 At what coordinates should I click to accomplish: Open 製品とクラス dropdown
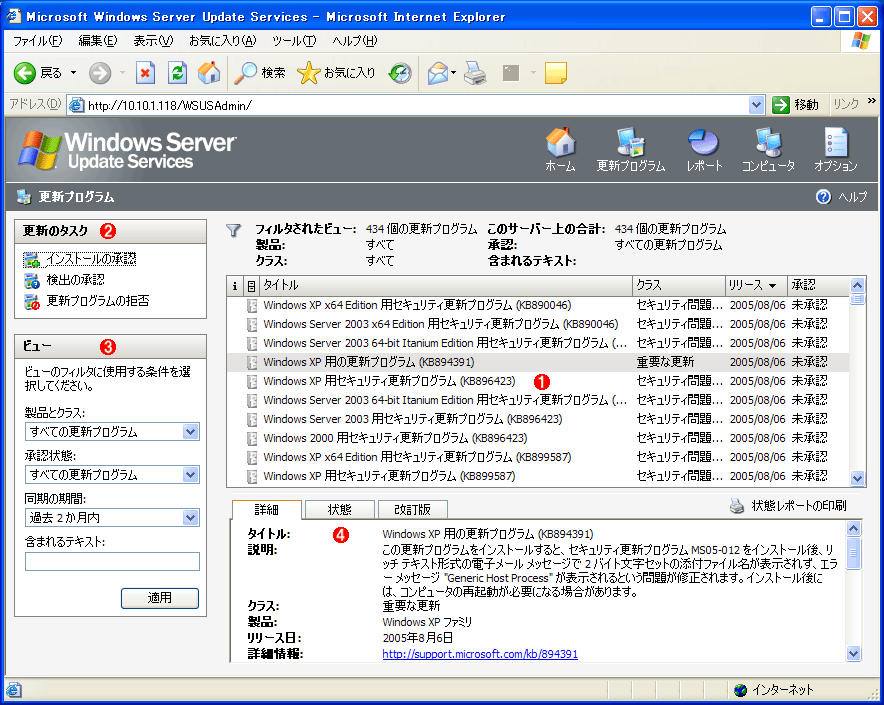(191, 432)
